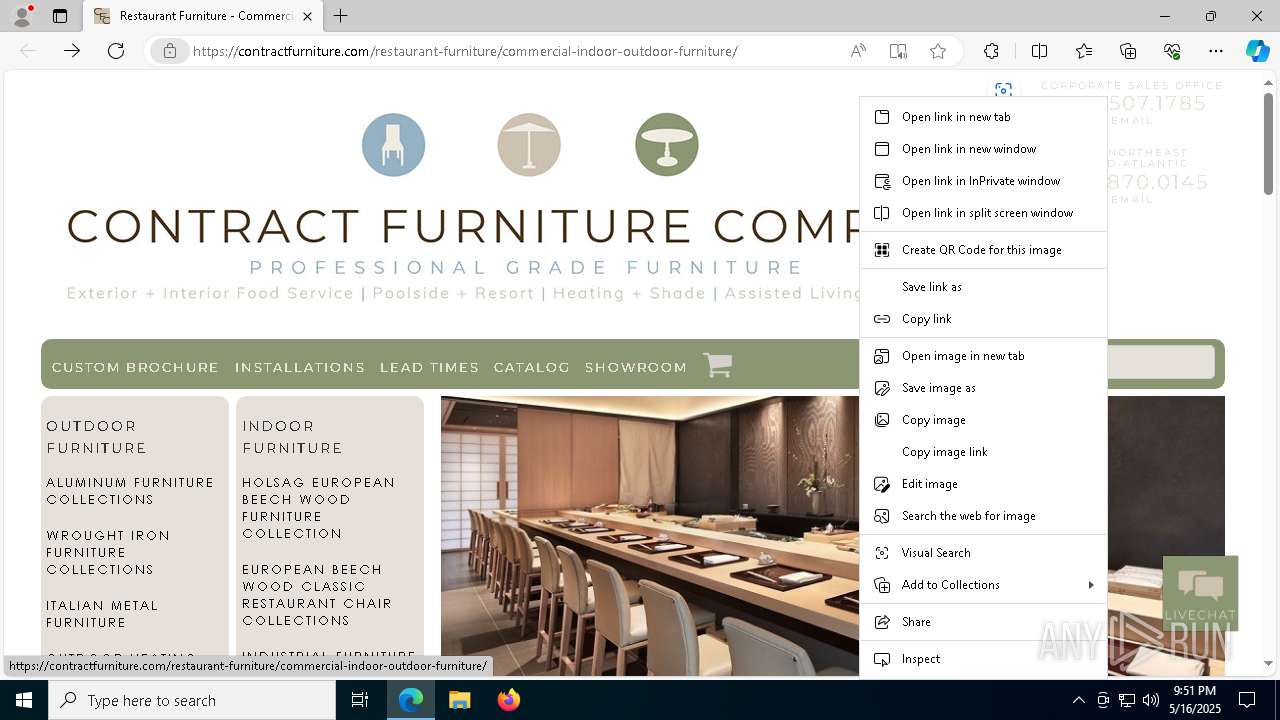Open the Favorites list icon

1084,51
